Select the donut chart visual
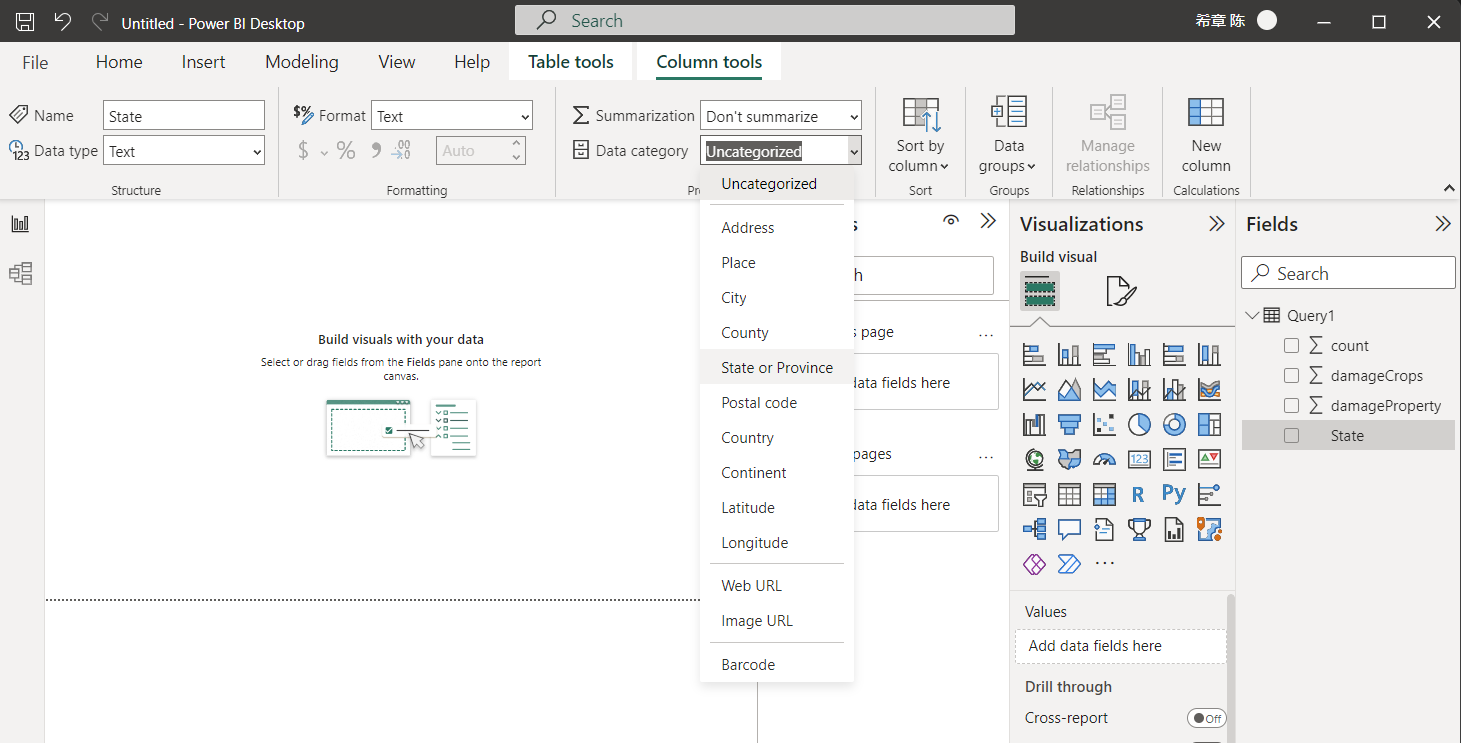Image resolution: width=1461 pixels, height=743 pixels. pyautogui.click(x=1174, y=424)
